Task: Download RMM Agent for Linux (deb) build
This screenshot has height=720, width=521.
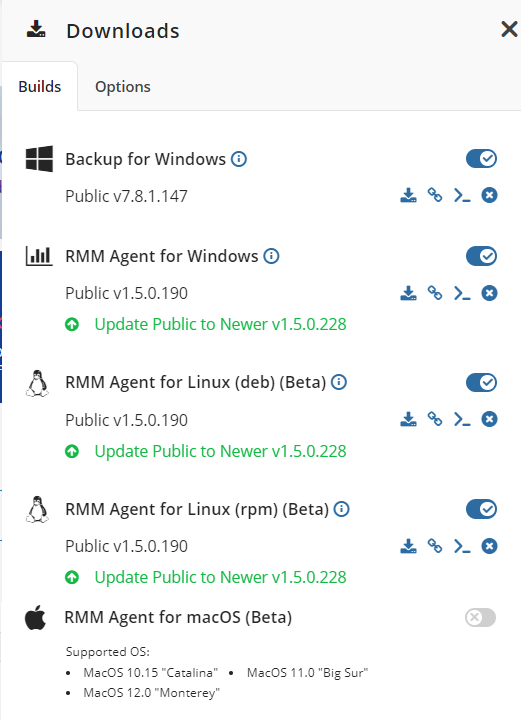Action: pos(408,419)
